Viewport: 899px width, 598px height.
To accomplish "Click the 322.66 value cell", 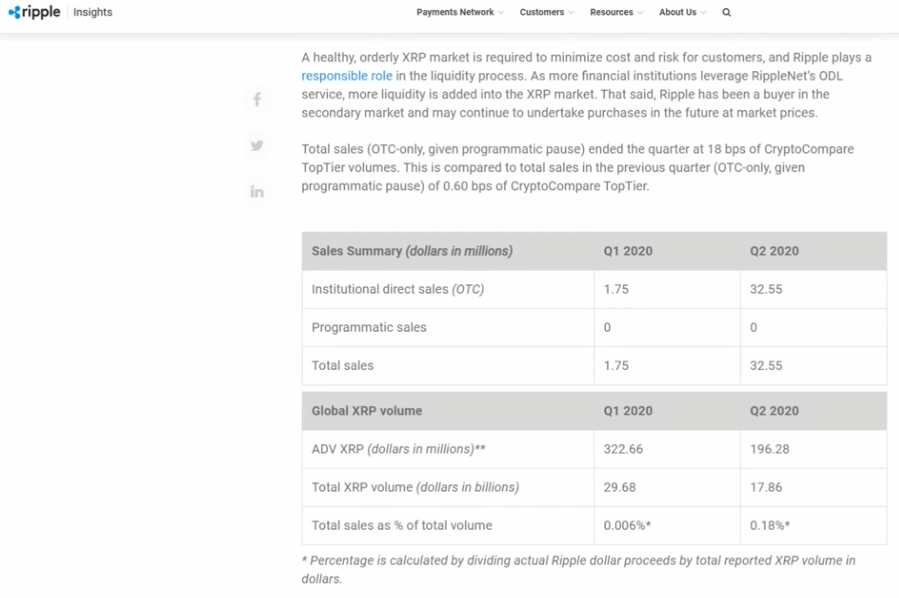I will (x=623, y=449).
